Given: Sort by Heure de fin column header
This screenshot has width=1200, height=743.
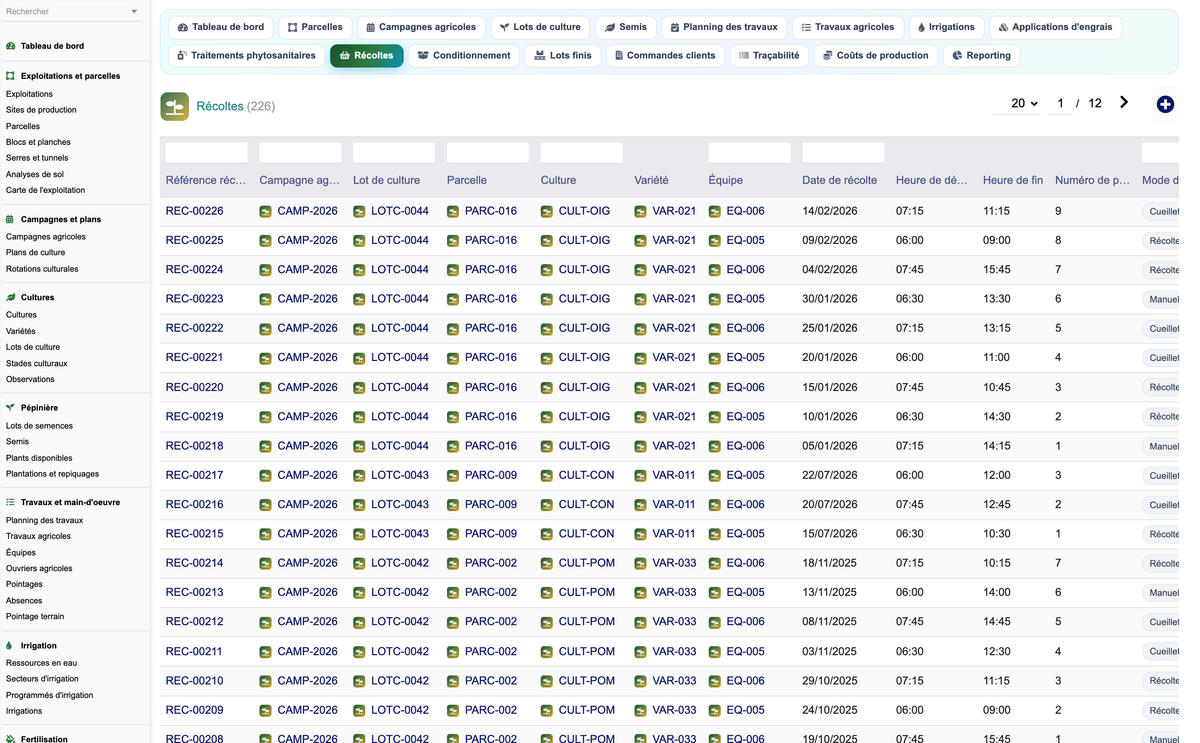Looking at the screenshot, I should click(x=1013, y=180).
